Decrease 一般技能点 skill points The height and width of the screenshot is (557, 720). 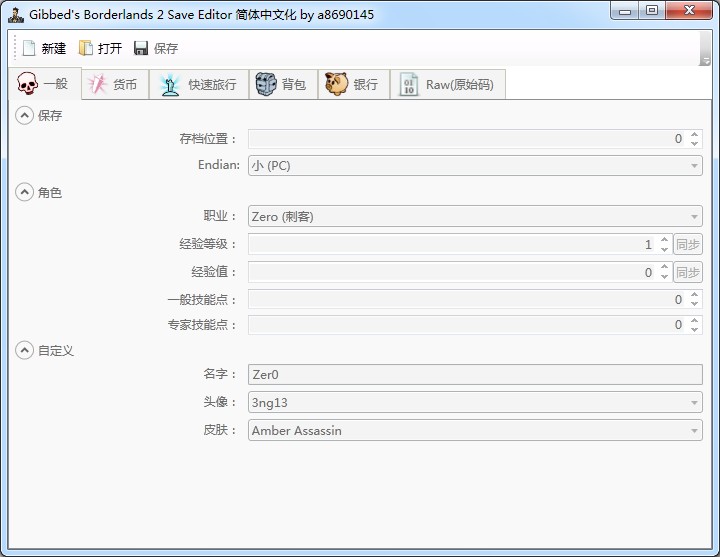click(694, 304)
